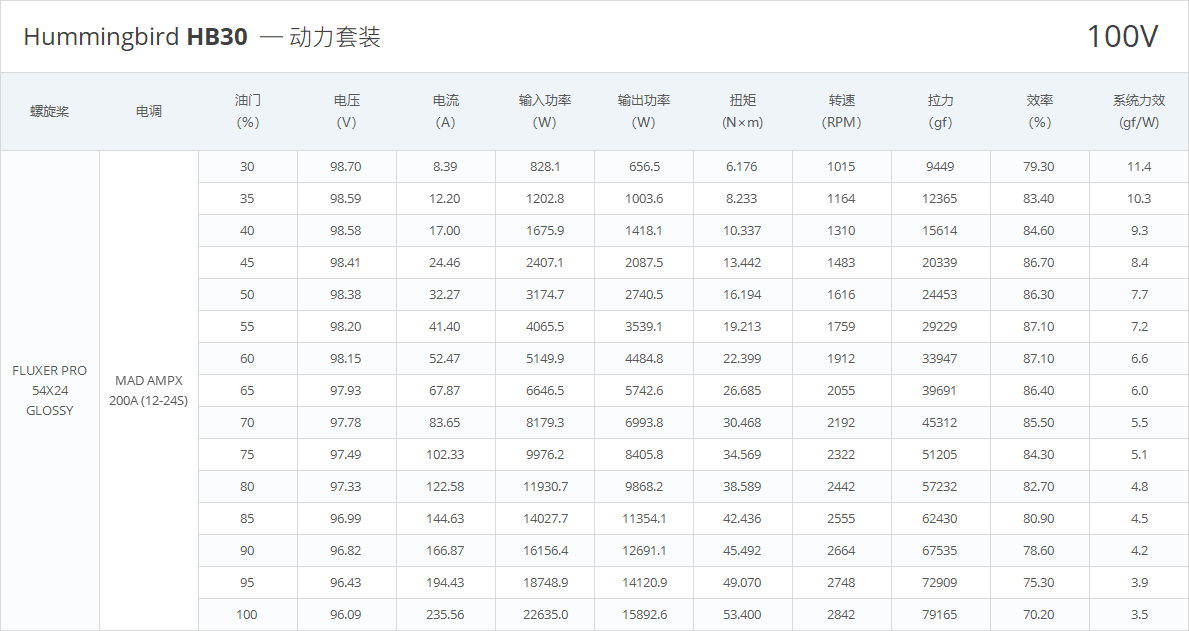Click thrust value 79165
The width and height of the screenshot is (1189, 631).
(x=940, y=614)
